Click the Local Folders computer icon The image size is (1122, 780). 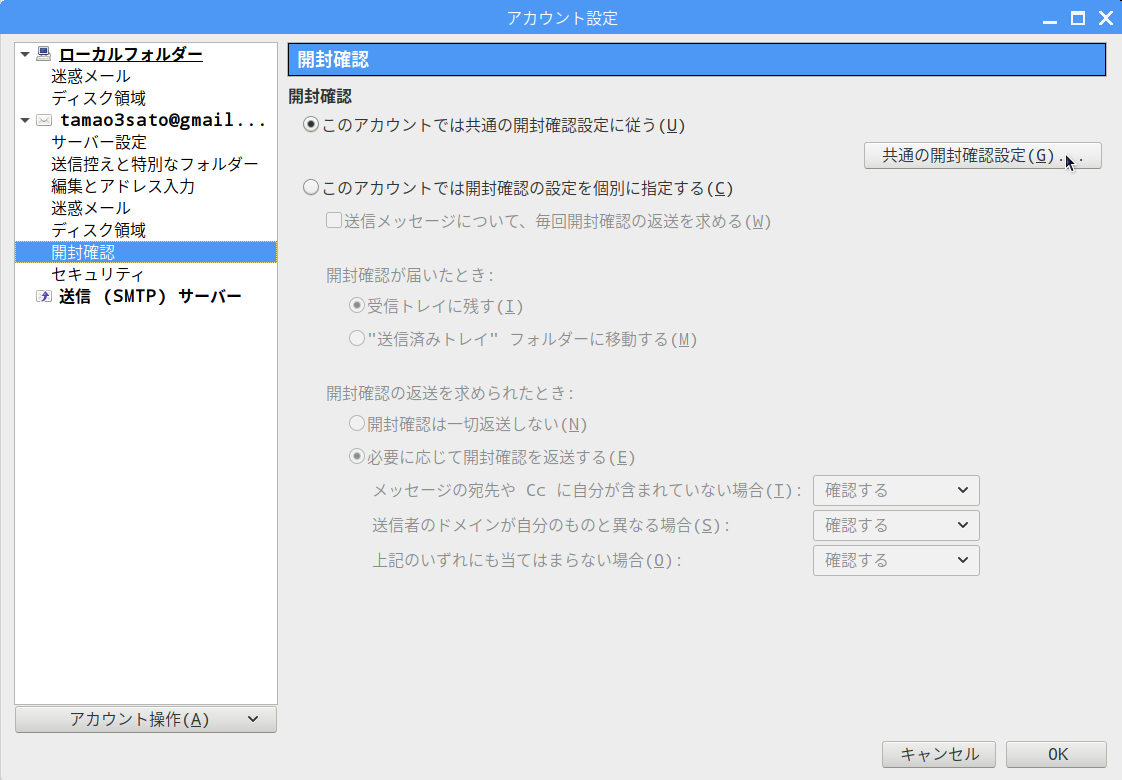(x=44, y=54)
